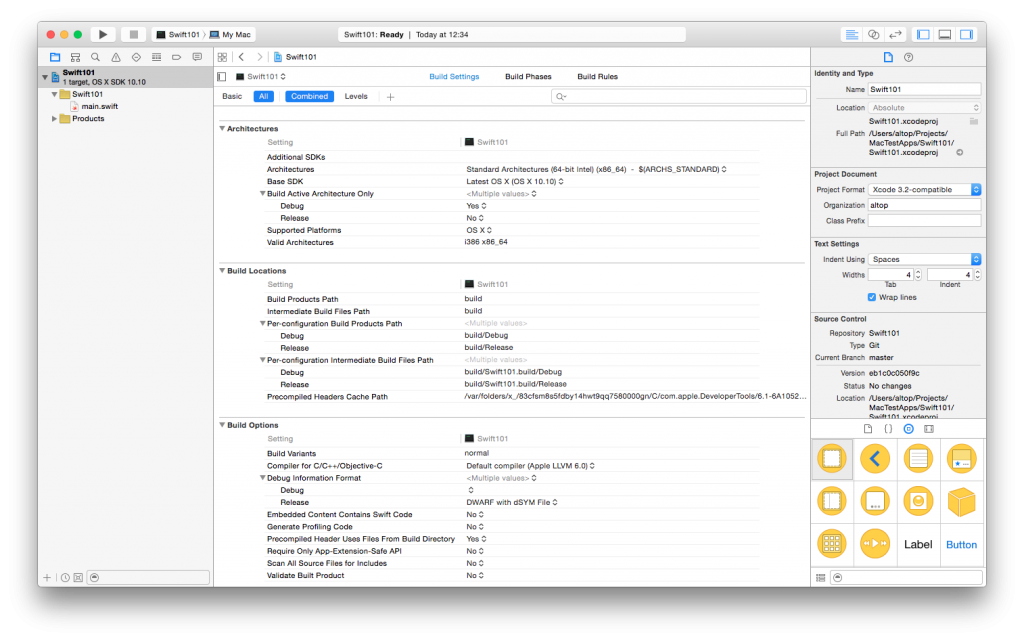Switch to the Version editor icon

[895, 34]
